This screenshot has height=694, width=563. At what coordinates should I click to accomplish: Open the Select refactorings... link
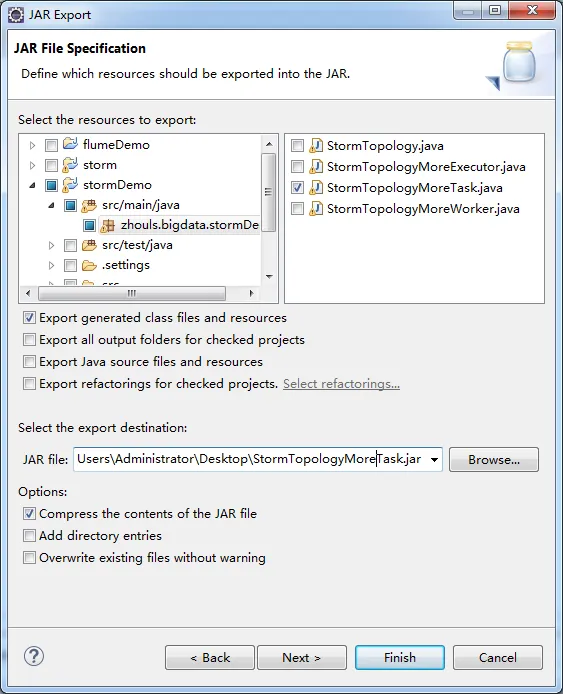point(341,384)
